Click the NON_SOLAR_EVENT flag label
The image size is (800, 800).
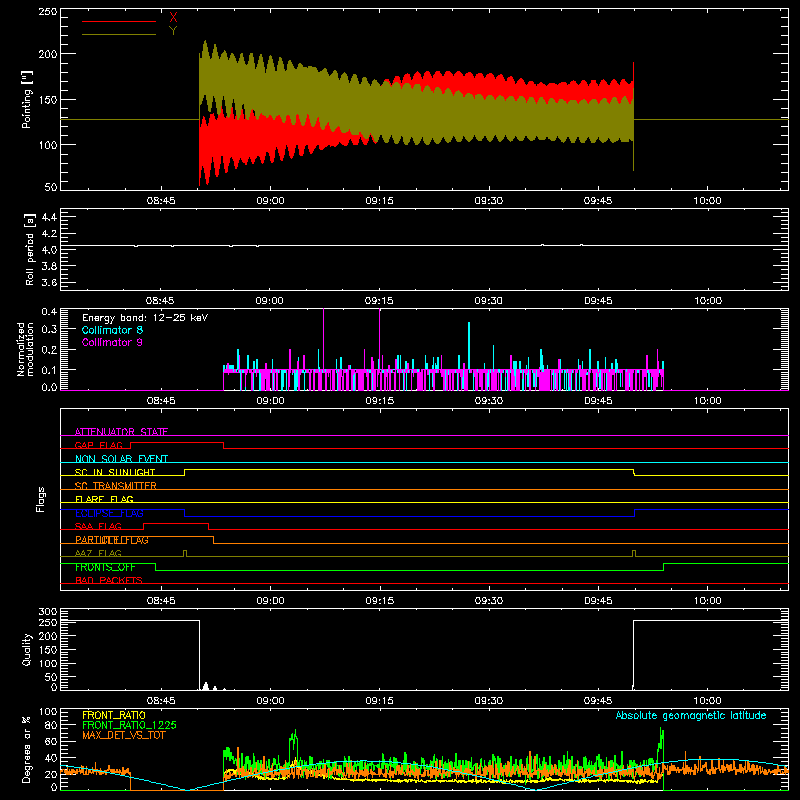(x=121, y=459)
